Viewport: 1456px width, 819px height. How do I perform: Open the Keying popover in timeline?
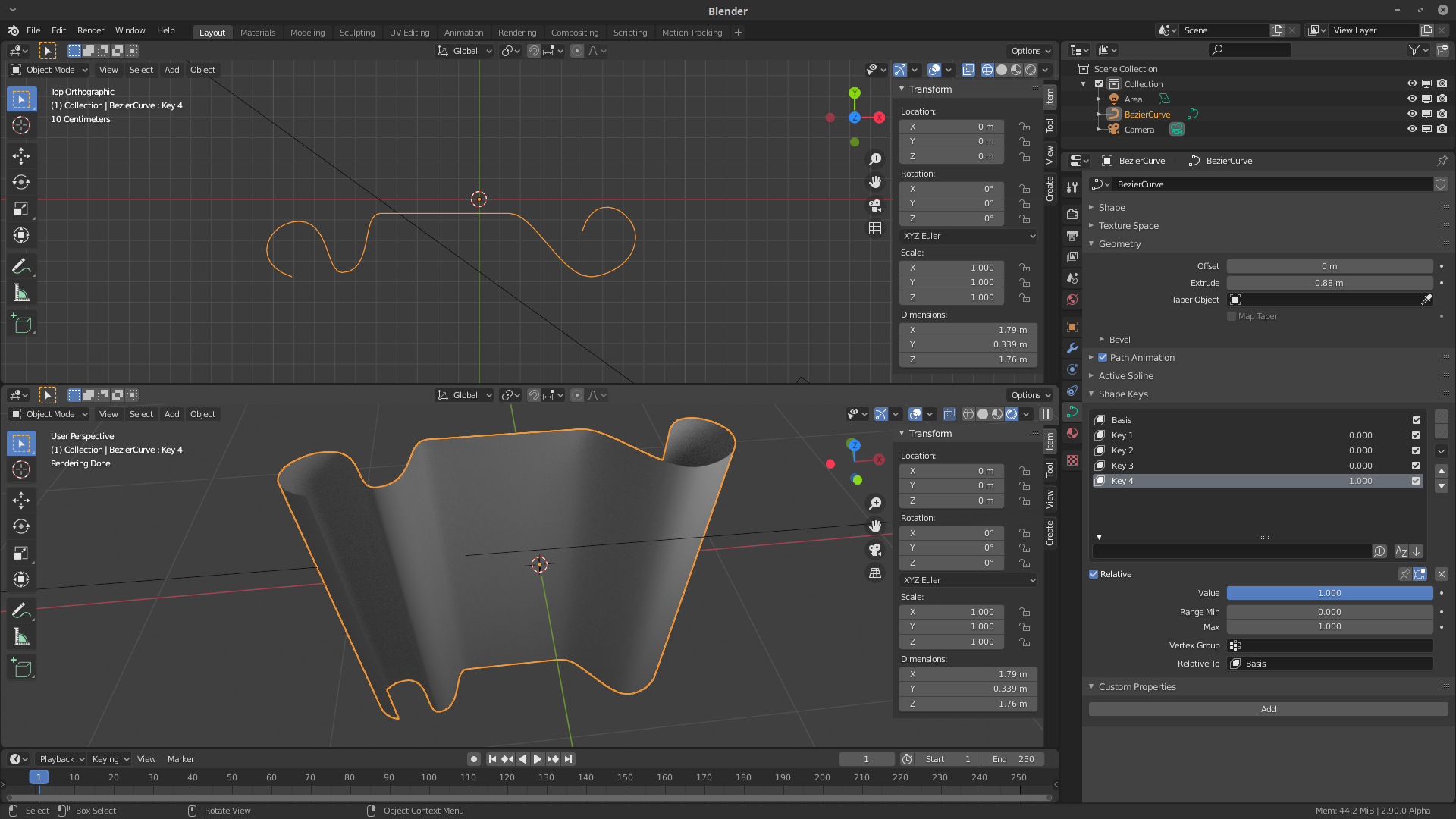tap(110, 759)
